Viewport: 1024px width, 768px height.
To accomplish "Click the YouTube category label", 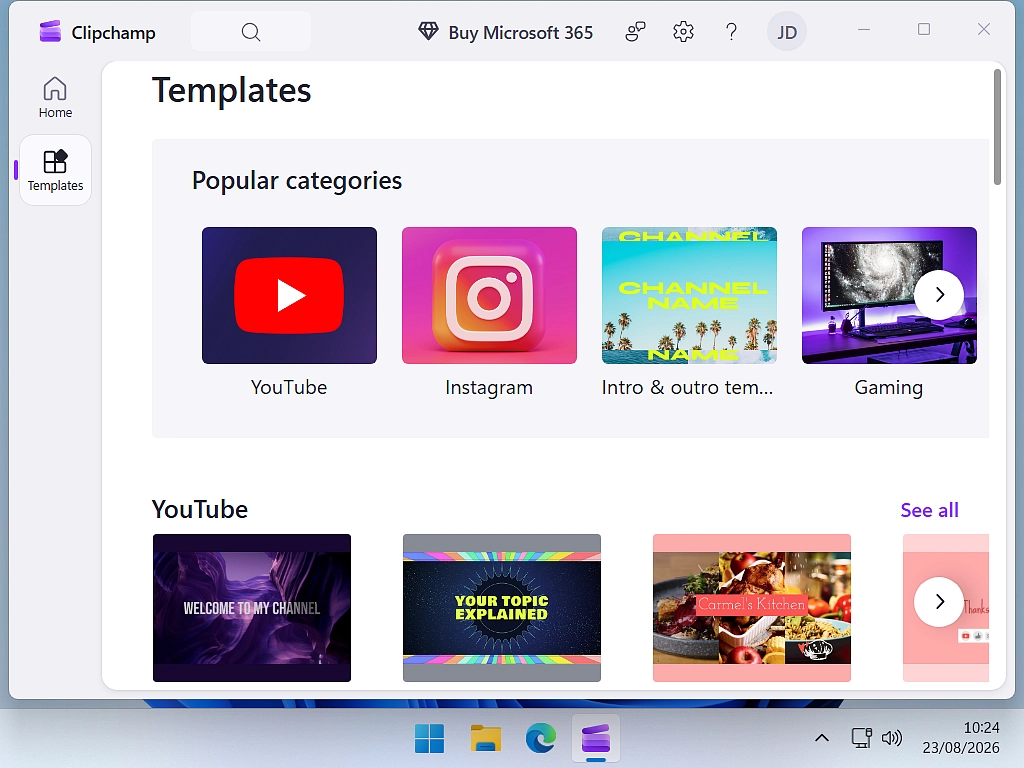I will [x=289, y=387].
